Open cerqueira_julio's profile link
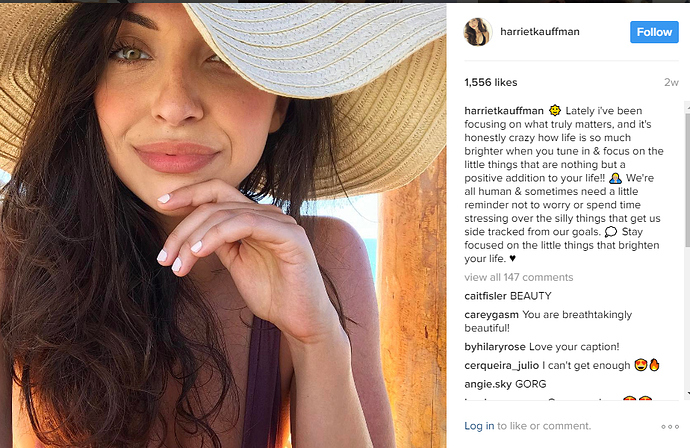 502,365
